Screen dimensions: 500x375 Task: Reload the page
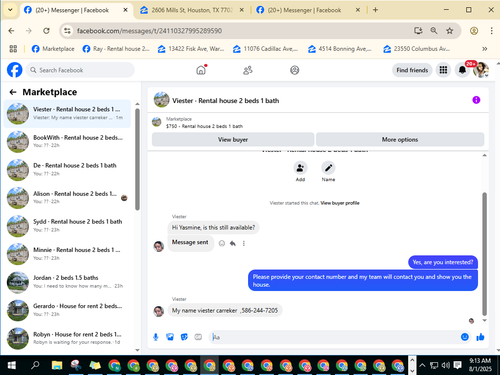[46, 31]
